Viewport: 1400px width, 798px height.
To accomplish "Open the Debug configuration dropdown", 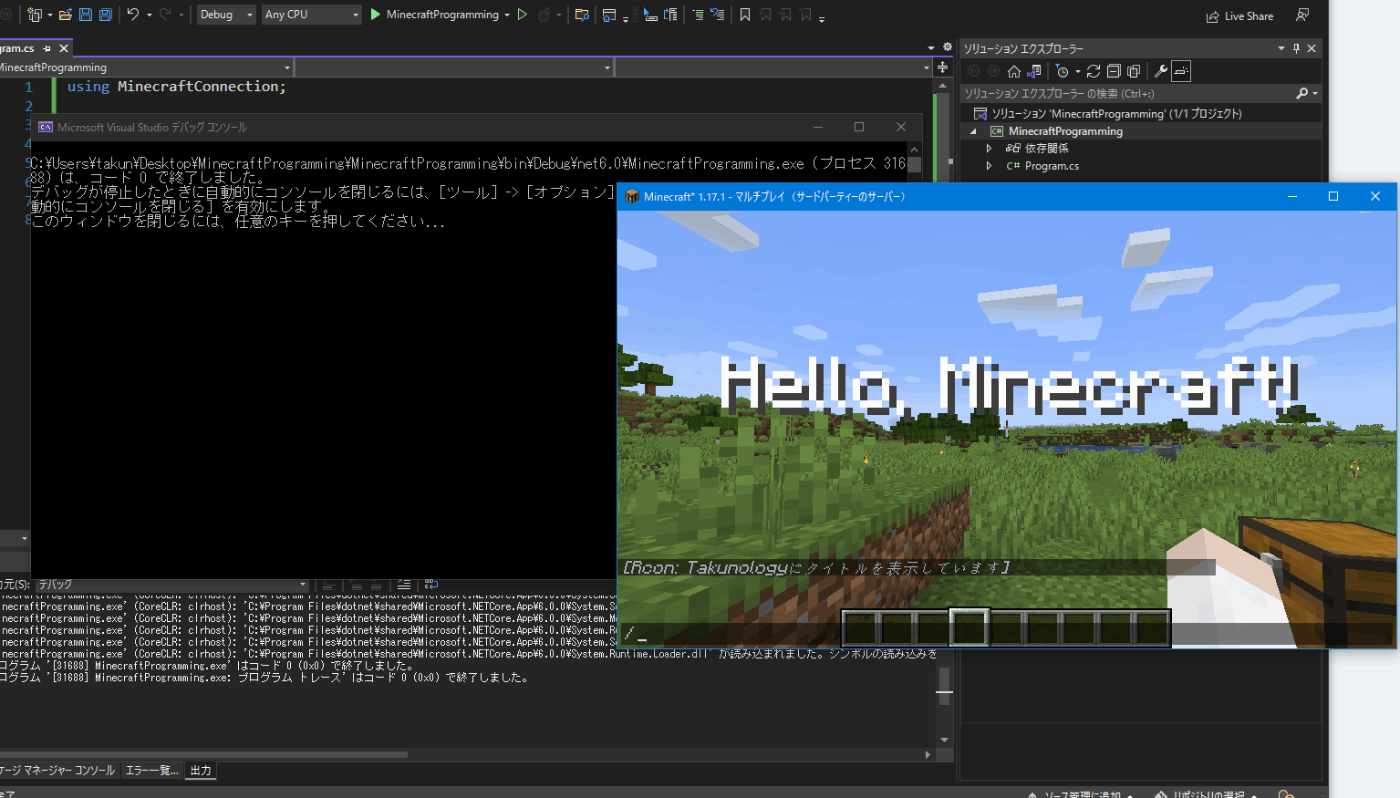I will [x=226, y=15].
